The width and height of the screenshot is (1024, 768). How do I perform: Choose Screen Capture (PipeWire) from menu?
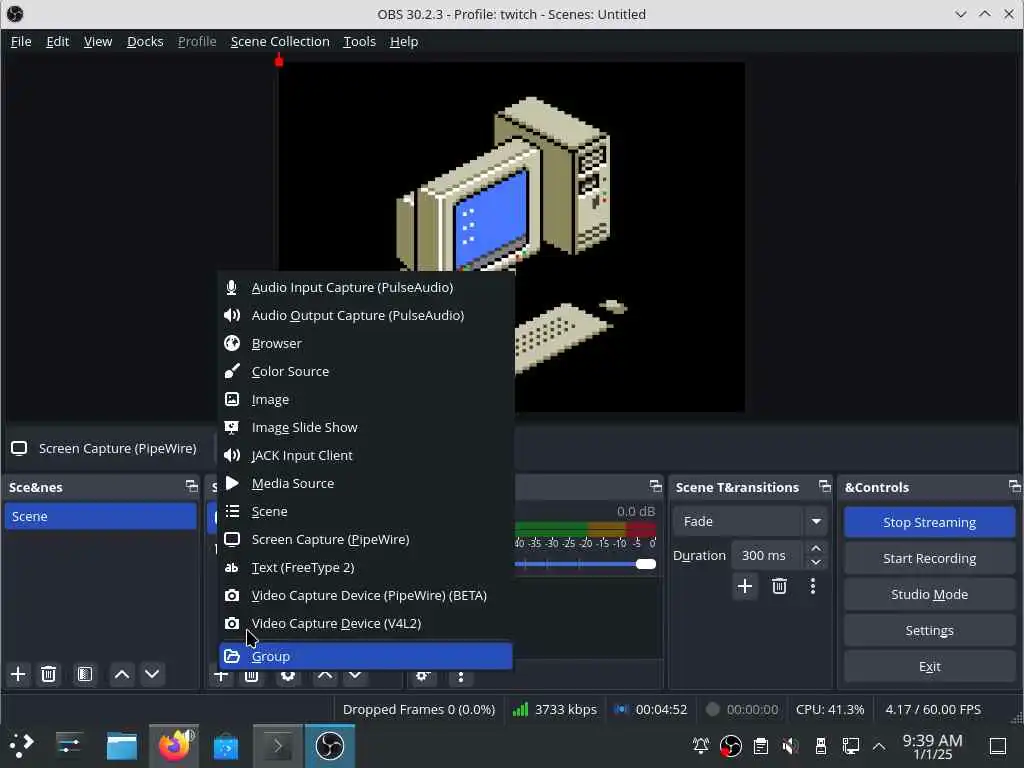366,540
